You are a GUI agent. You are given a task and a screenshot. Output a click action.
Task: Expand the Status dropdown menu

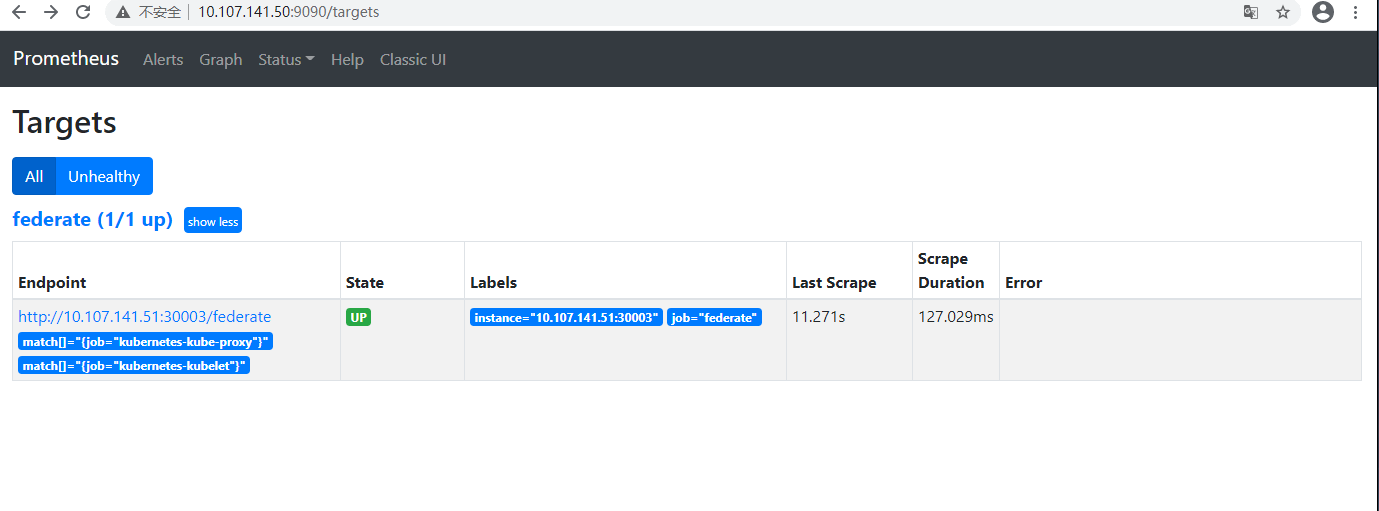tap(286, 60)
